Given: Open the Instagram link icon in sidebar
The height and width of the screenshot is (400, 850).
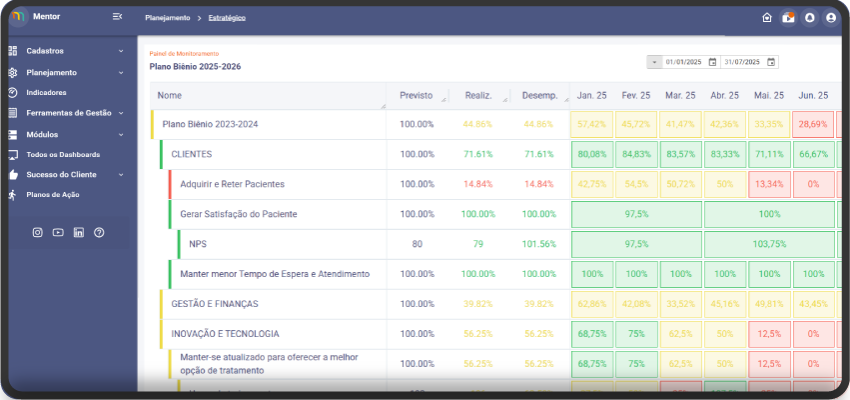Looking at the screenshot, I should coord(38,232).
